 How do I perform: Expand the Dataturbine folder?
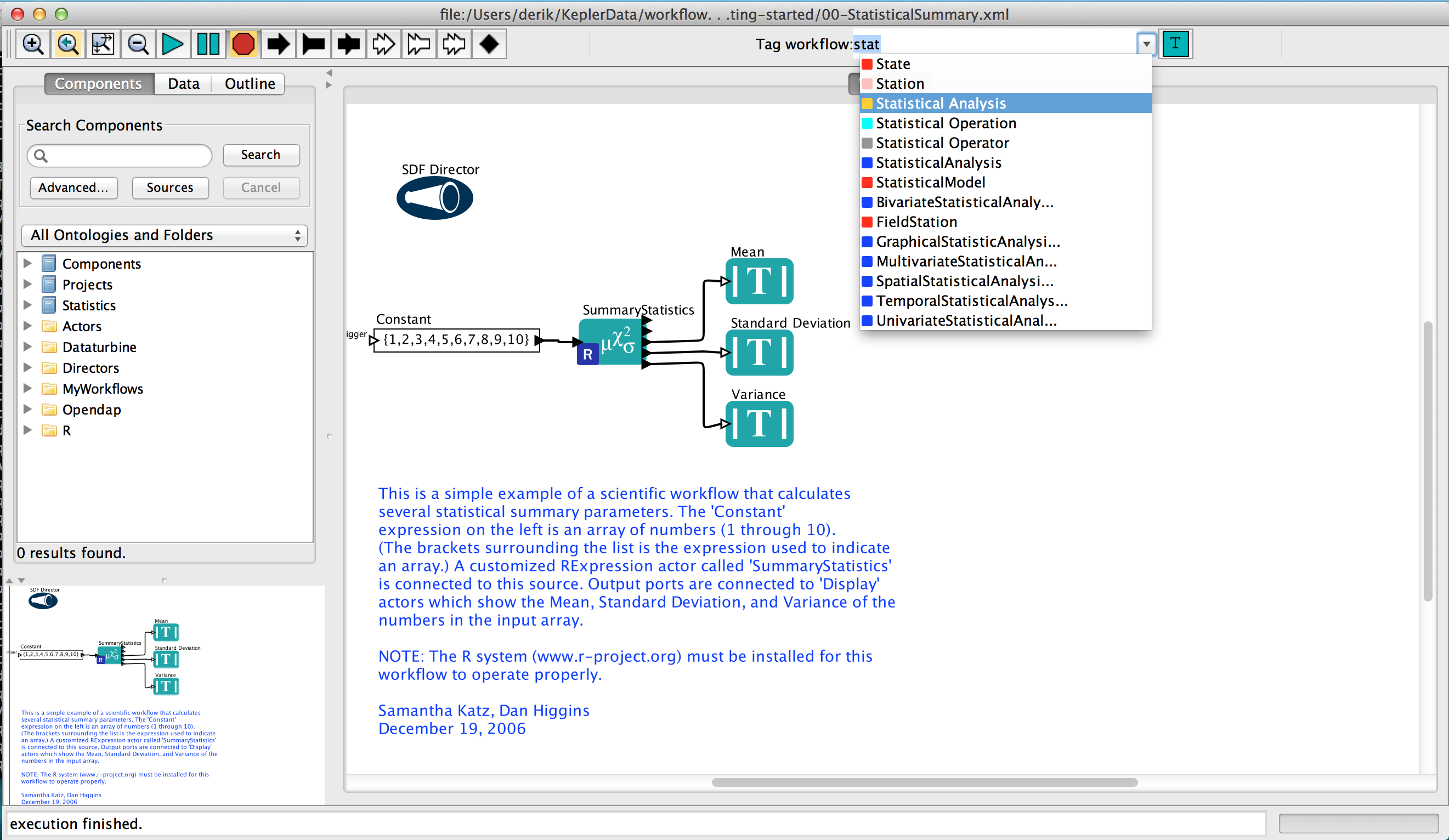(27, 347)
